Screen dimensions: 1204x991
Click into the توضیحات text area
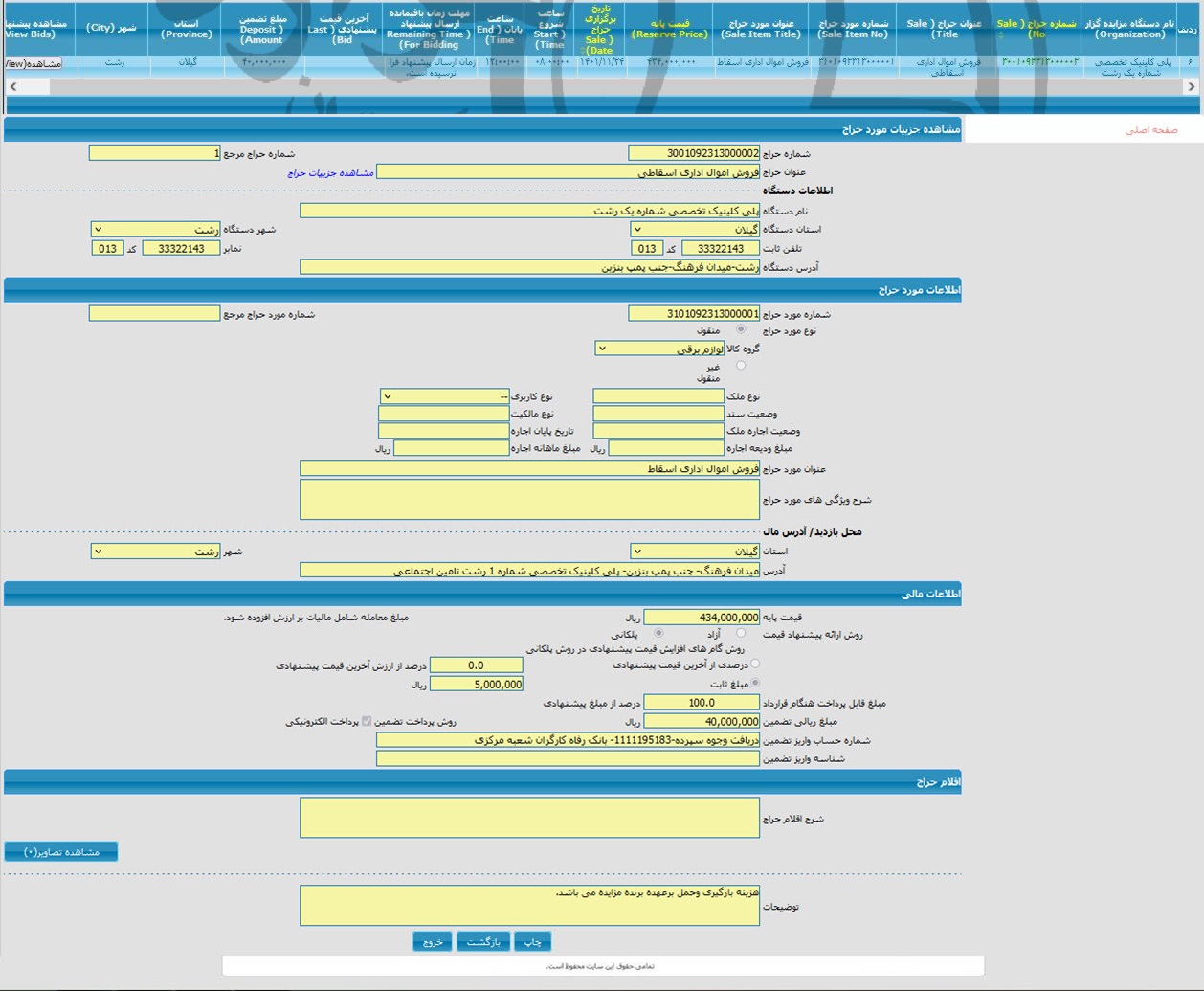pyautogui.click(x=529, y=906)
